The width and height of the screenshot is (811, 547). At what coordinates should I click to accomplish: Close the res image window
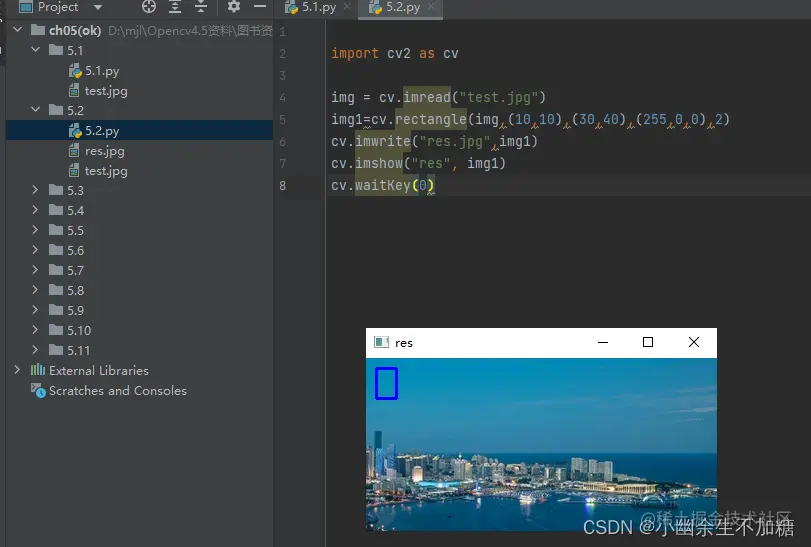coord(694,342)
